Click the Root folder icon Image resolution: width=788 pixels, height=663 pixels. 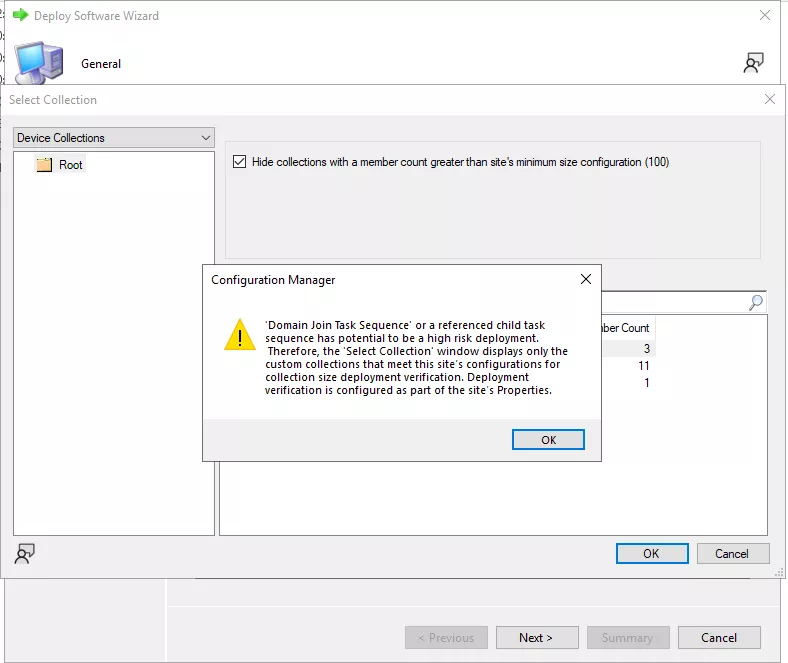[44, 165]
